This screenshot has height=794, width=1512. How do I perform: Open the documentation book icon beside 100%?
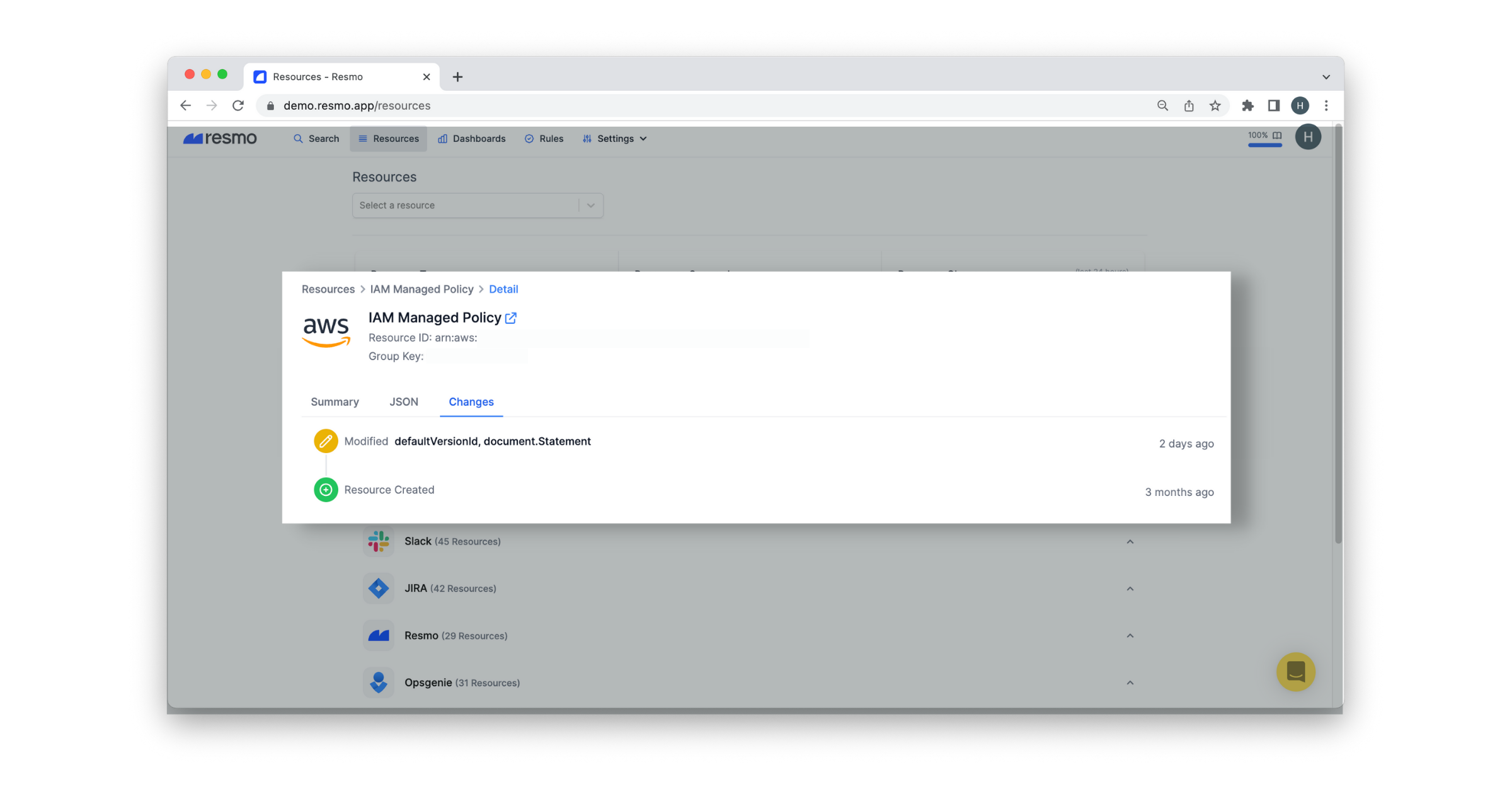pyautogui.click(x=1277, y=135)
